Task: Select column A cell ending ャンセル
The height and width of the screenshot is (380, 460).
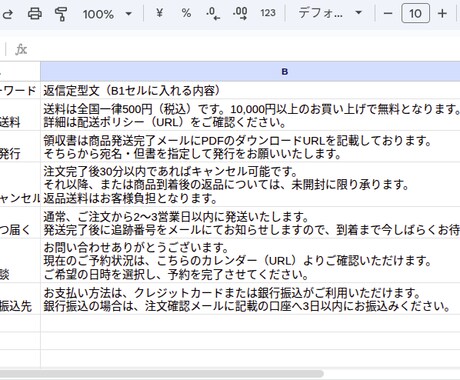Action: pyautogui.click(x=20, y=184)
